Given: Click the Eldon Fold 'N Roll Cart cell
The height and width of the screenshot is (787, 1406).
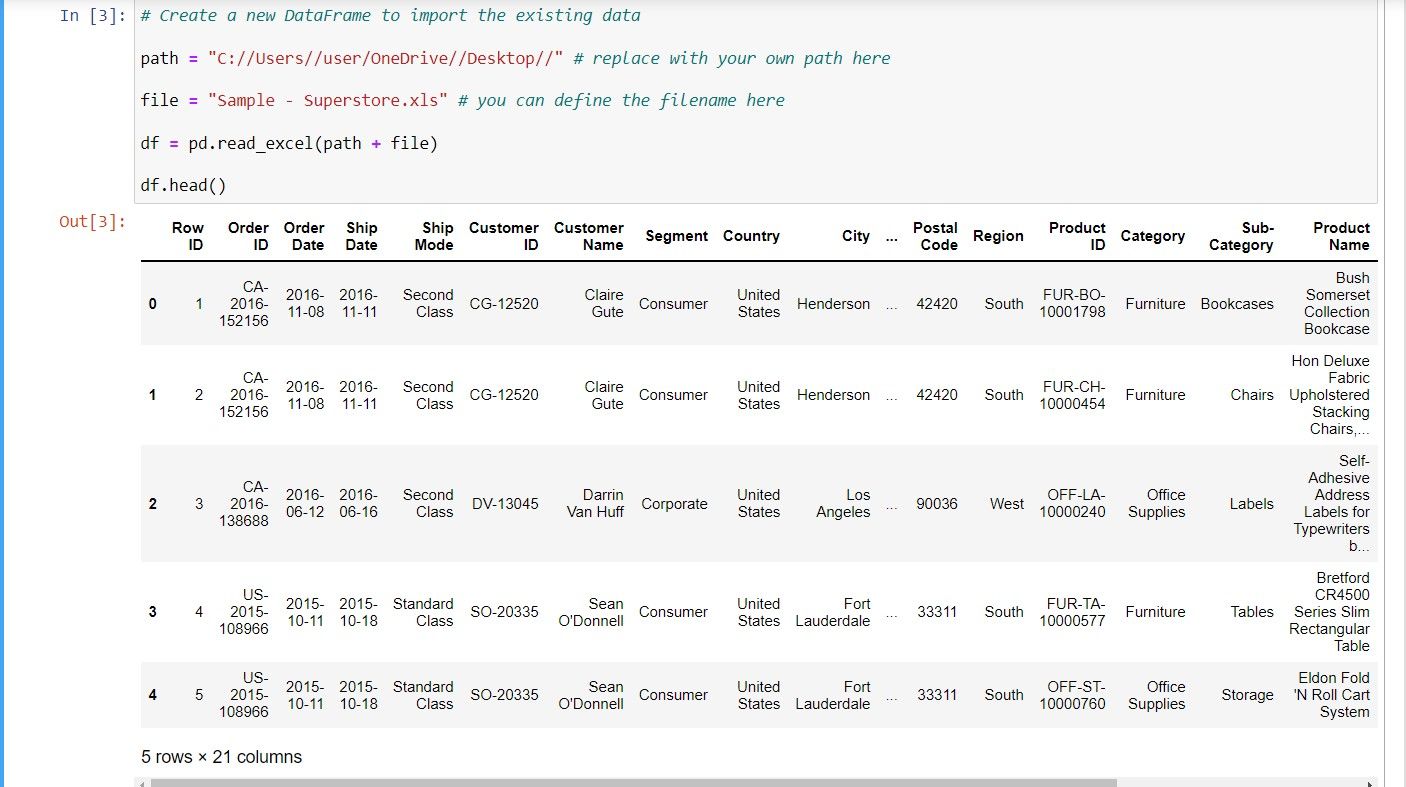Looking at the screenshot, I should 1333,695.
